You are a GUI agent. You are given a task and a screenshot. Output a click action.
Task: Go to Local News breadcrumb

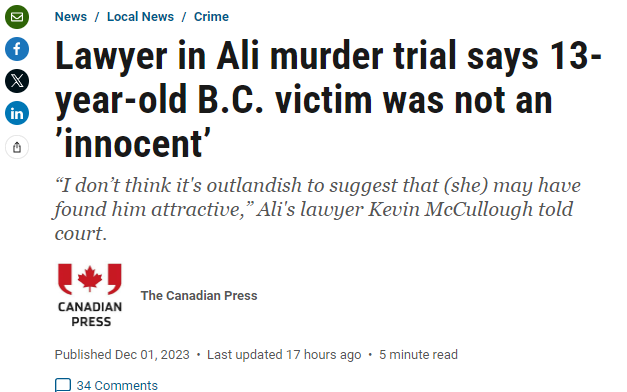[140, 17]
